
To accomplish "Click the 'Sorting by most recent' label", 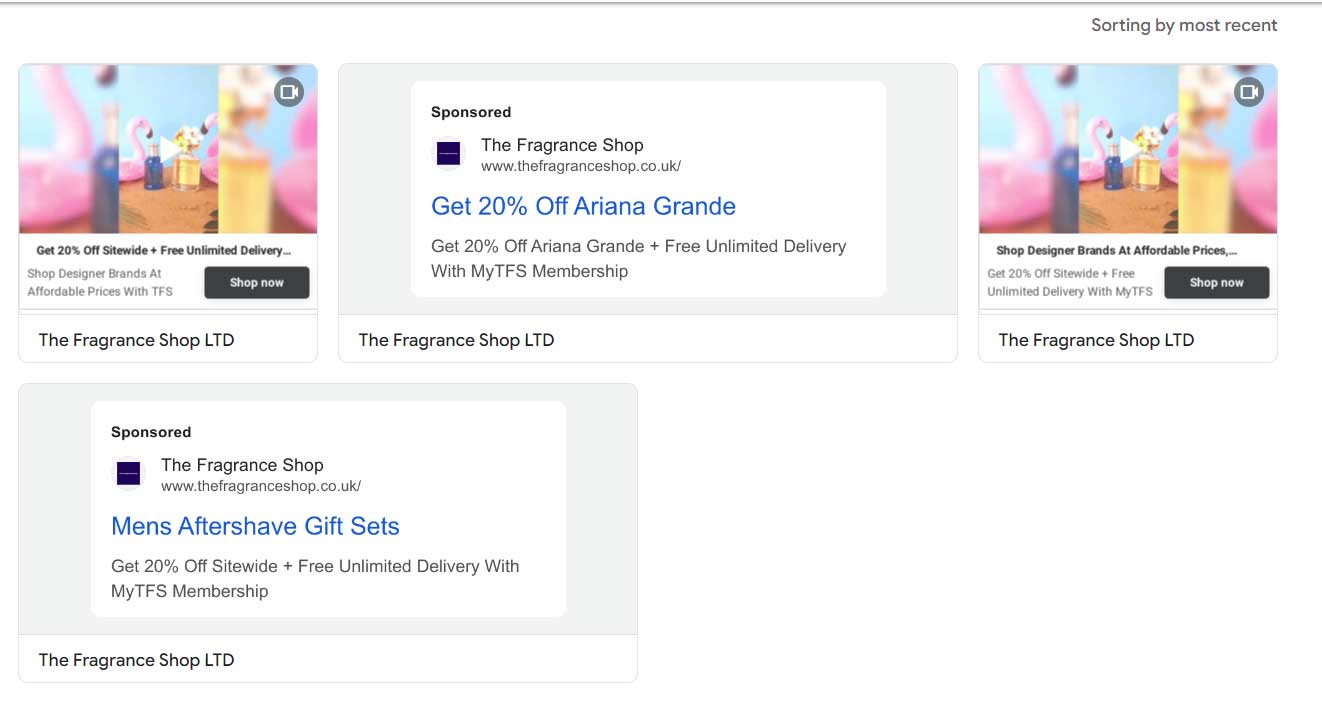I will (x=1184, y=25).
